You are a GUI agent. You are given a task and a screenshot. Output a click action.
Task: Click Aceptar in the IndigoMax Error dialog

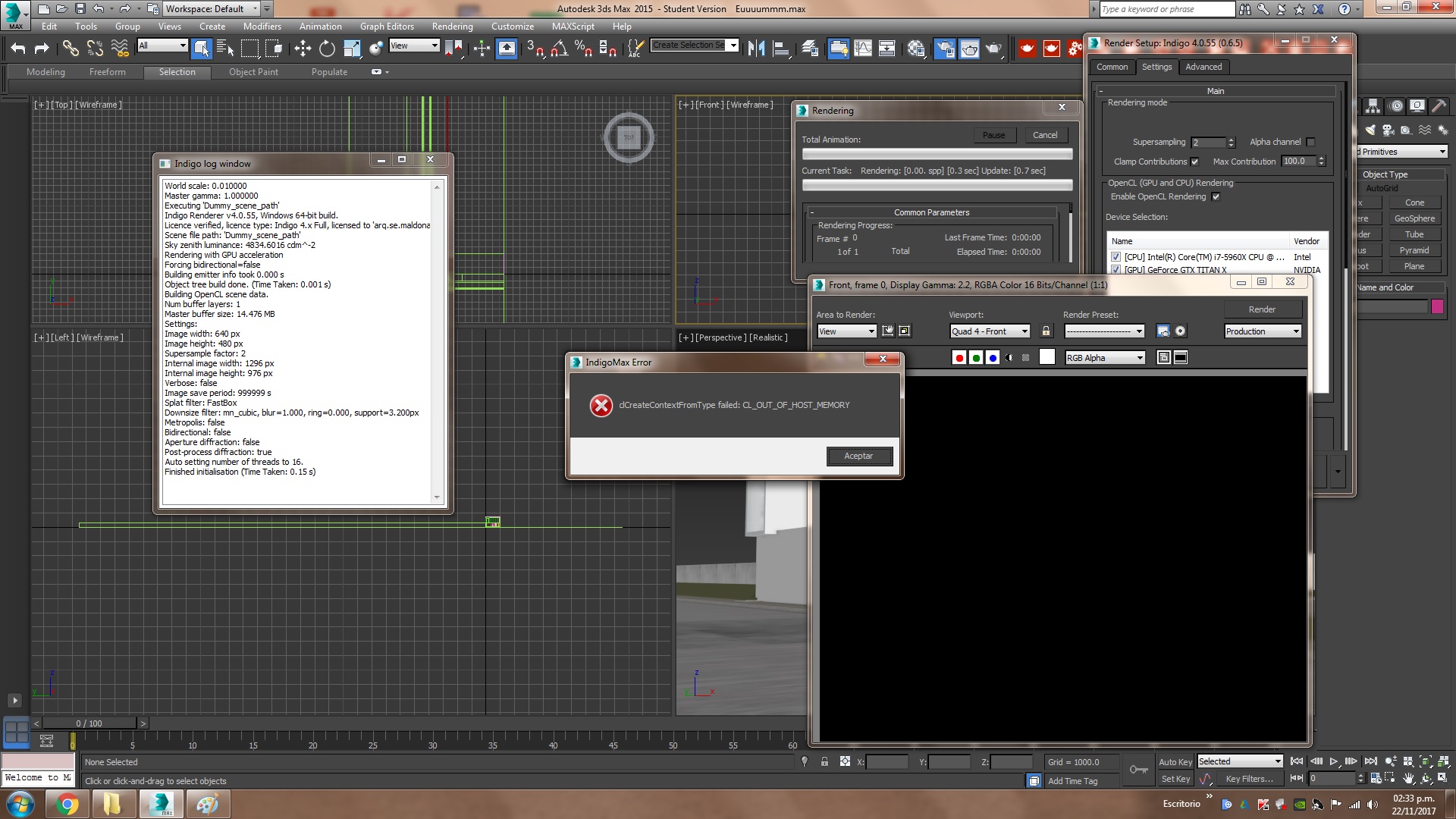point(858,456)
